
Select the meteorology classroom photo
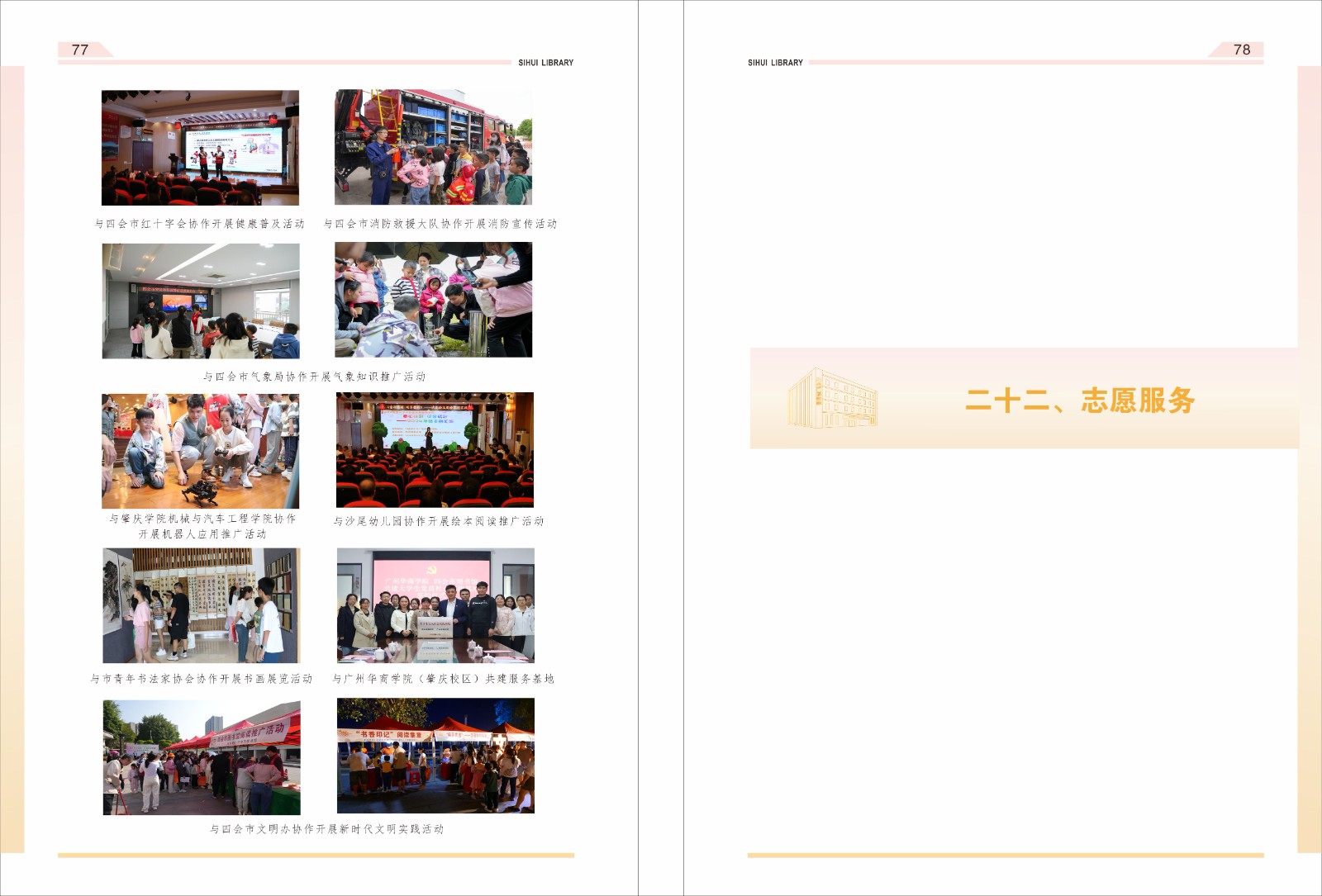[201, 301]
